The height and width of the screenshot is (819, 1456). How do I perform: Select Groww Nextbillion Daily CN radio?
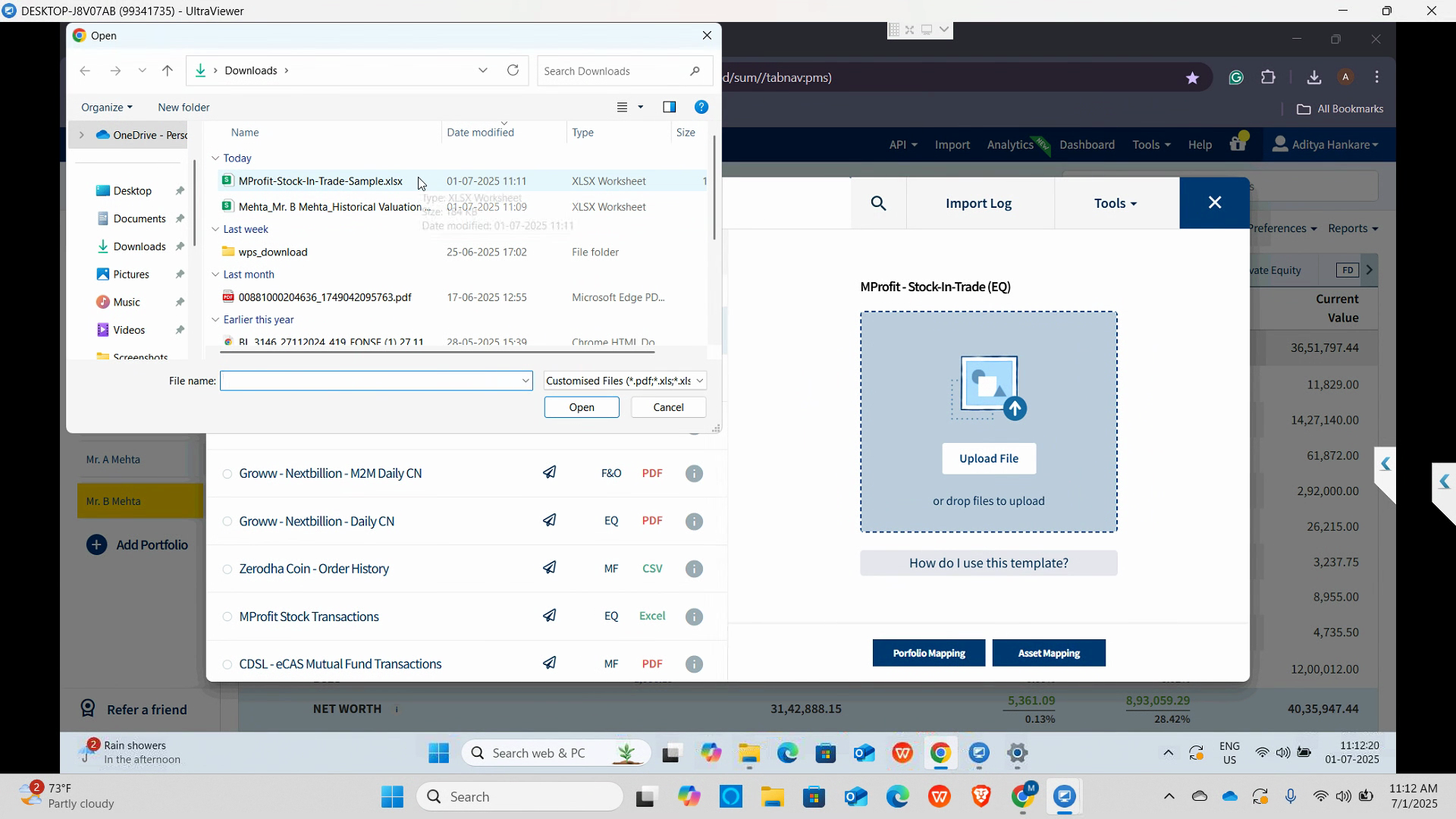[x=227, y=522]
